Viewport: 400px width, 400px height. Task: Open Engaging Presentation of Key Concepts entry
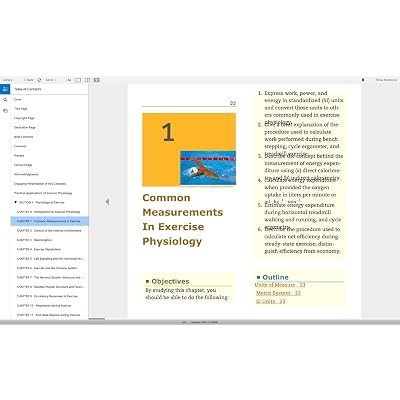[40, 184]
